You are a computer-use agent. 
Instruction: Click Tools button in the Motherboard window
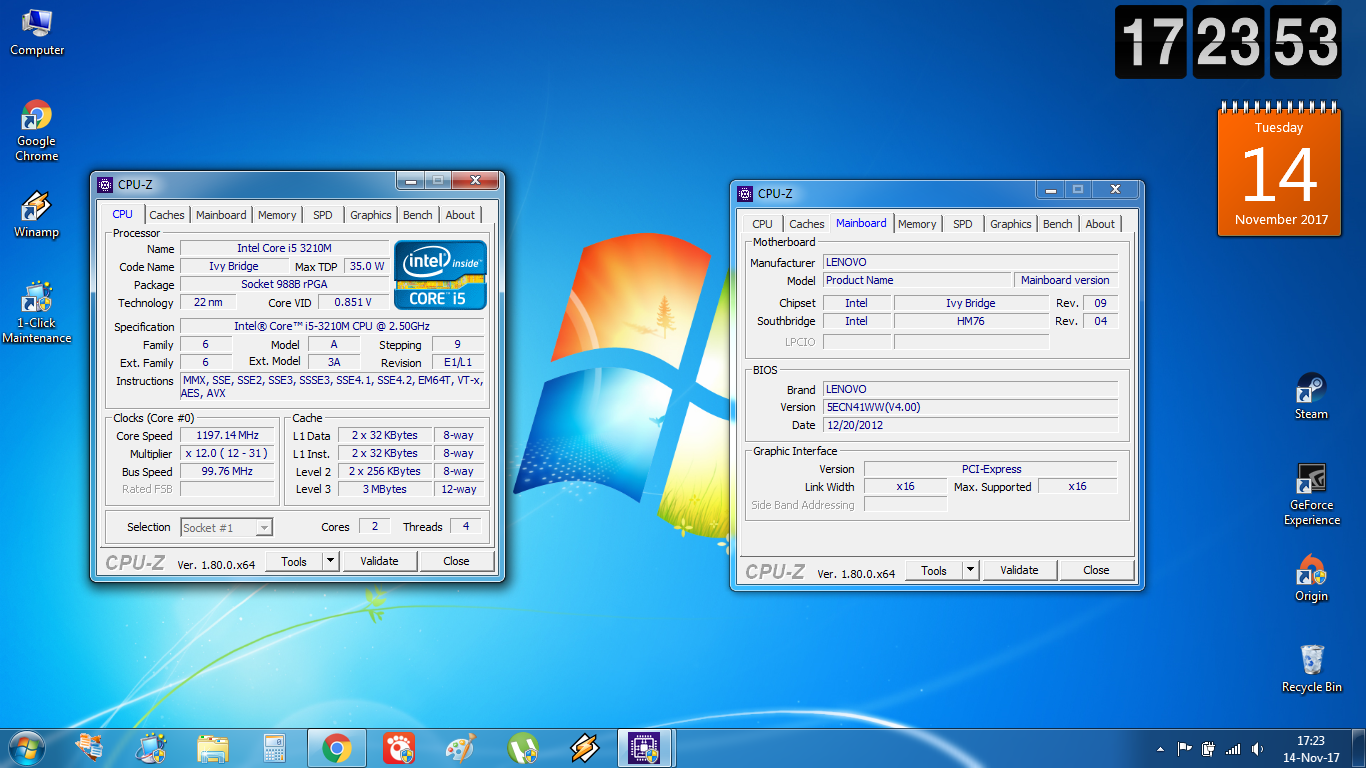pos(934,570)
